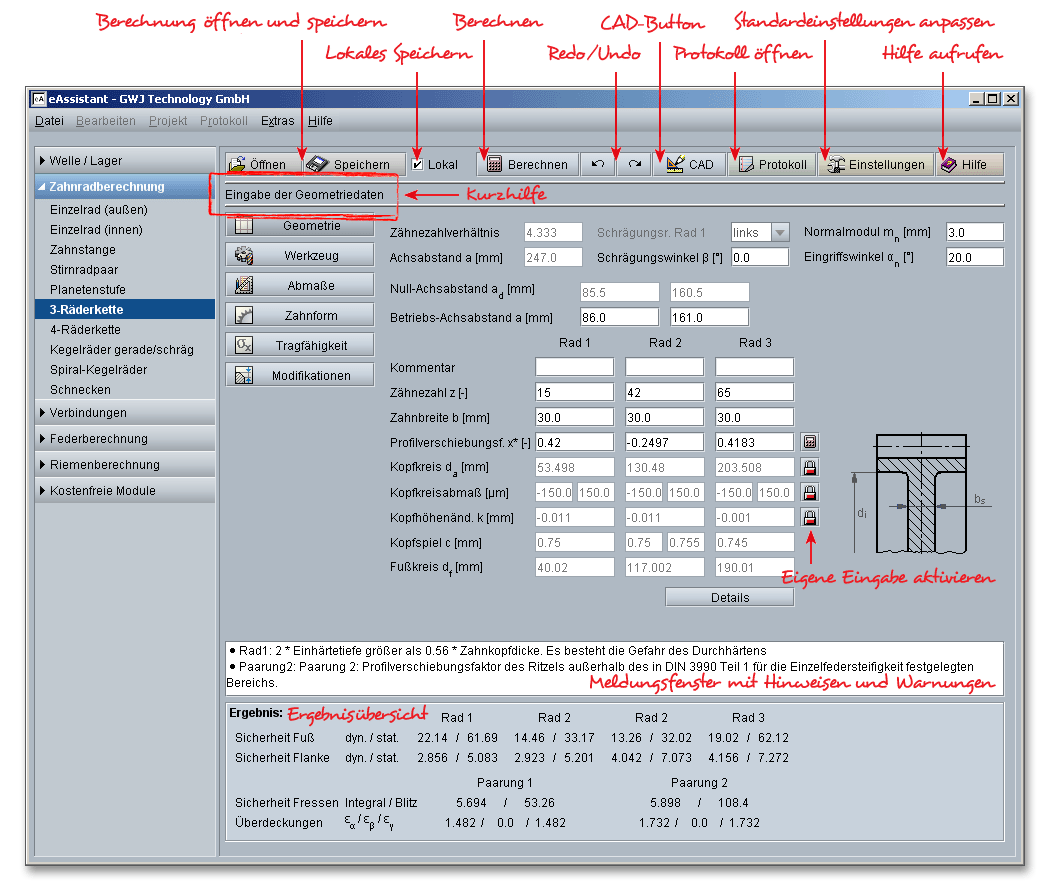Click the Berechnen calculator button
The image size is (1050, 881).
tap(527, 165)
